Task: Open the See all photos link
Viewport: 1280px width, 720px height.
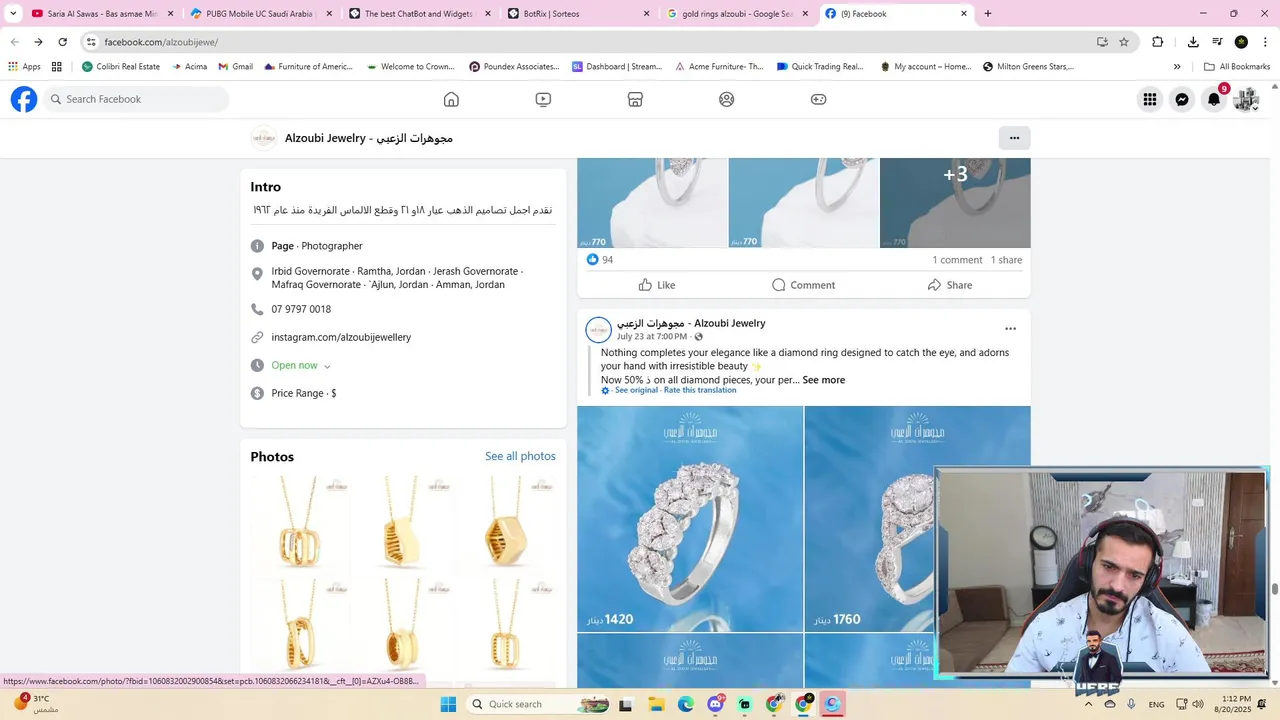Action: (x=520, y=456)
